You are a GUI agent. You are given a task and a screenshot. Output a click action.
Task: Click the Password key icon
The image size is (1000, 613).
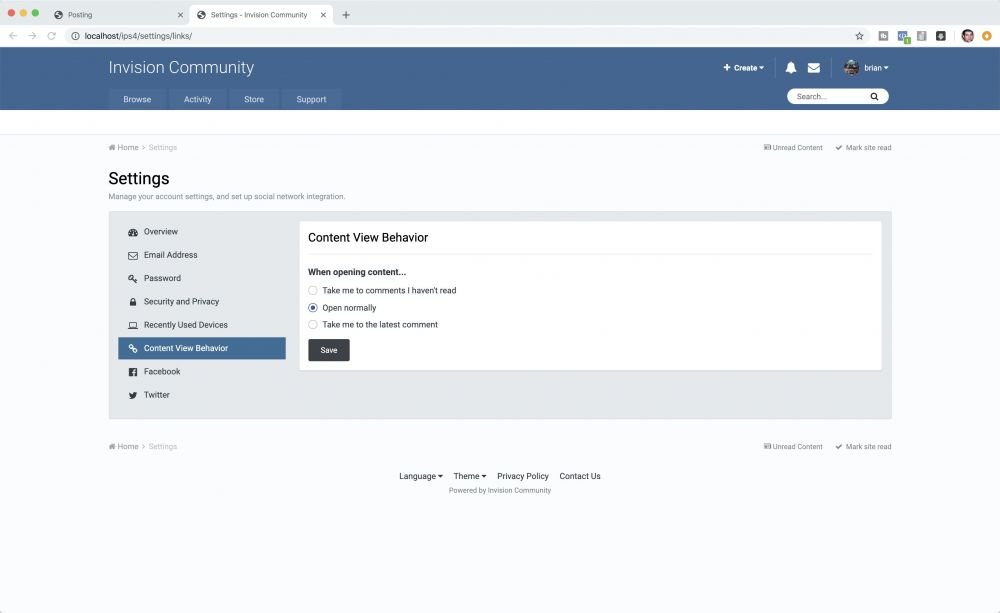[133, 279]
